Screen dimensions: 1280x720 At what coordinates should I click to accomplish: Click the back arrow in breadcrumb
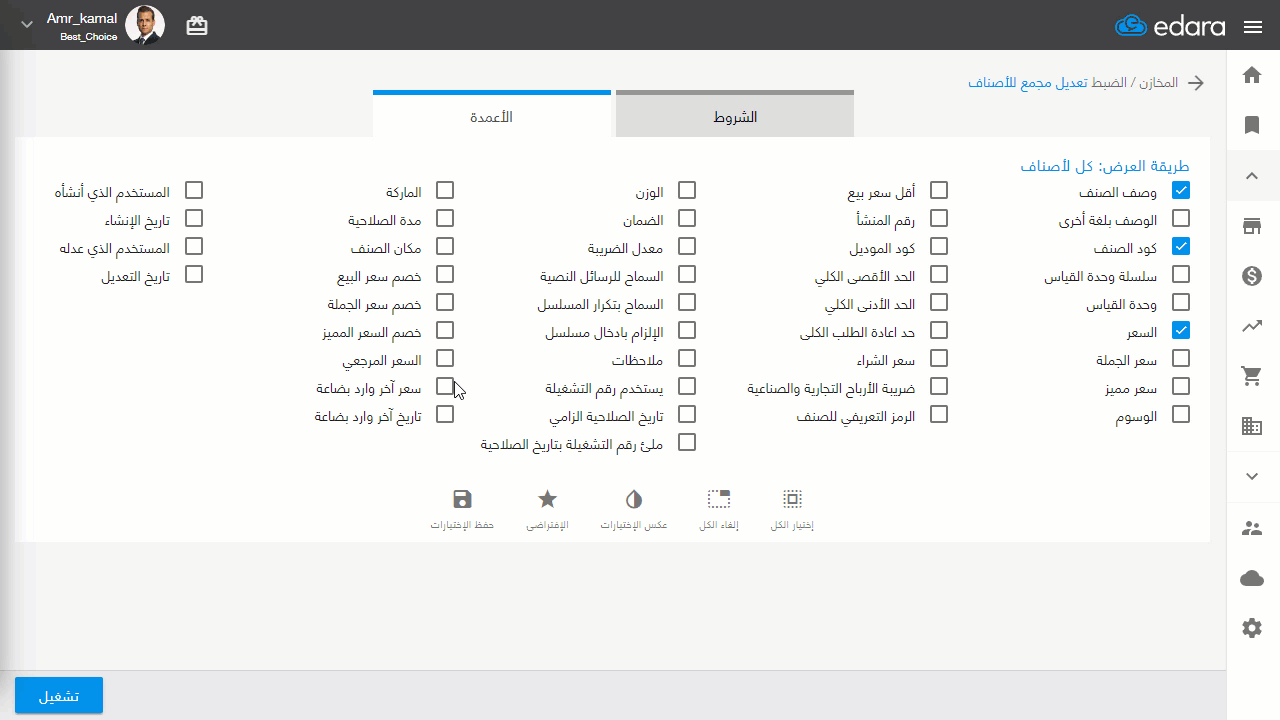click(x=1195, y=83)
